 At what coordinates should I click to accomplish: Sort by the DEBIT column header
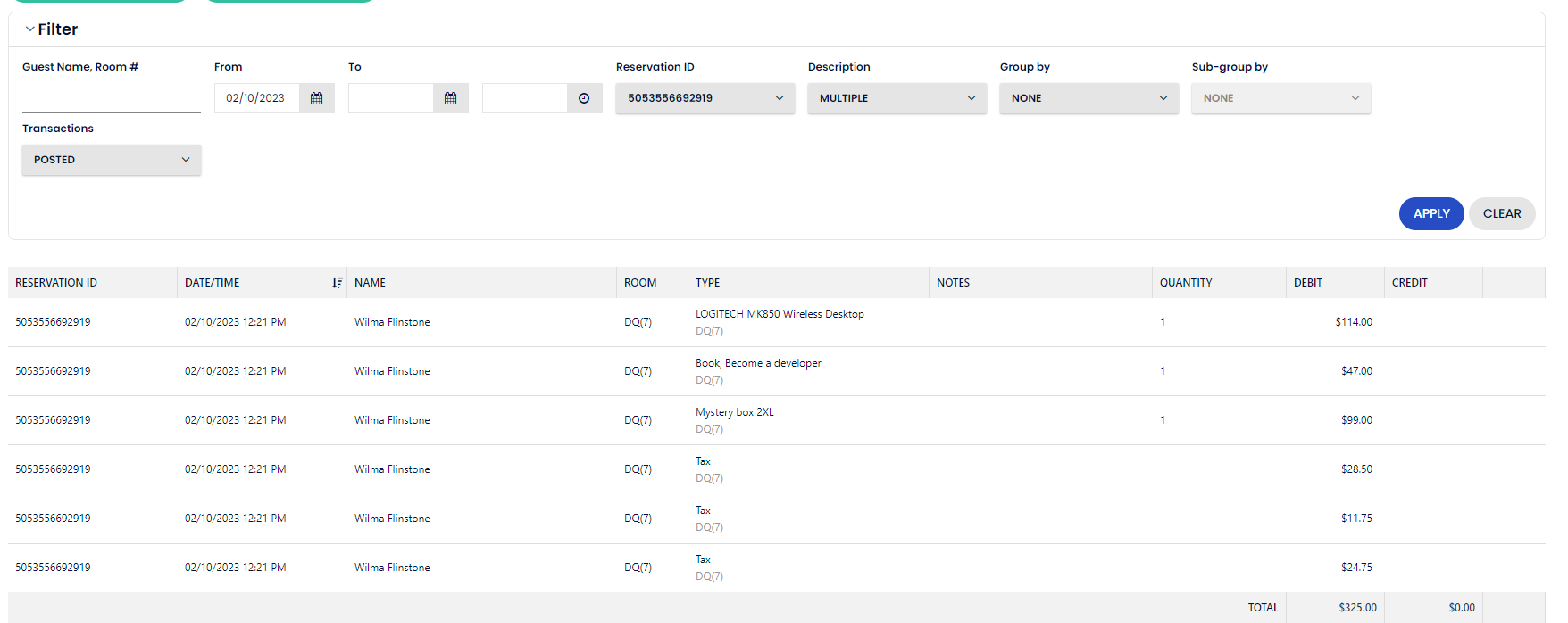(1308, 283)
